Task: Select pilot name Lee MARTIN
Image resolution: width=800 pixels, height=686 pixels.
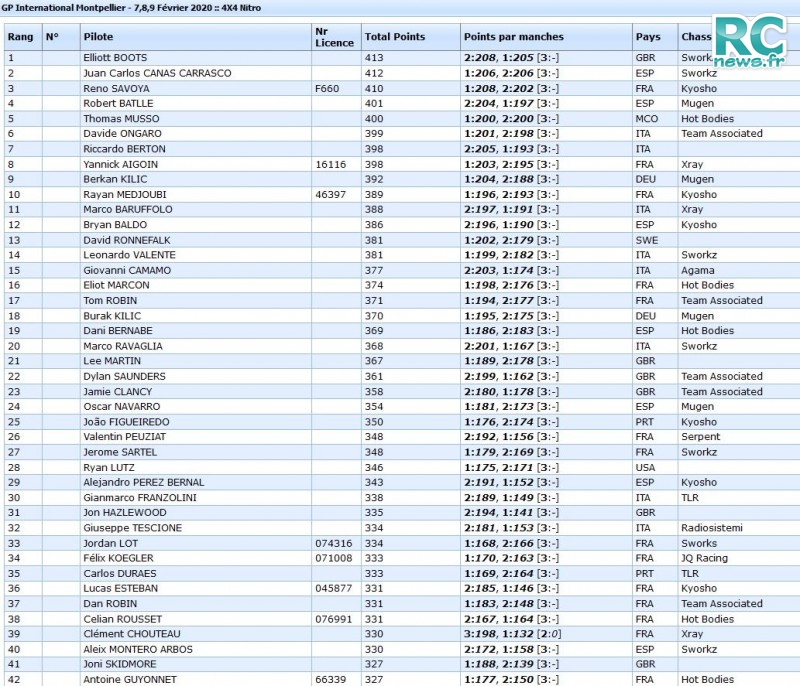Action: click(112, 361)
